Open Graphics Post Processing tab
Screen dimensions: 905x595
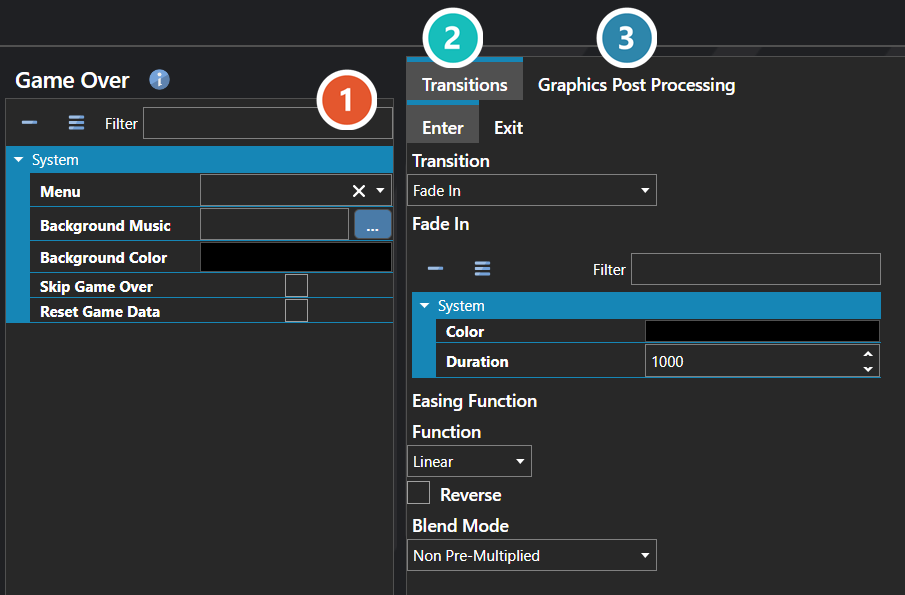(x=636, y=85)
